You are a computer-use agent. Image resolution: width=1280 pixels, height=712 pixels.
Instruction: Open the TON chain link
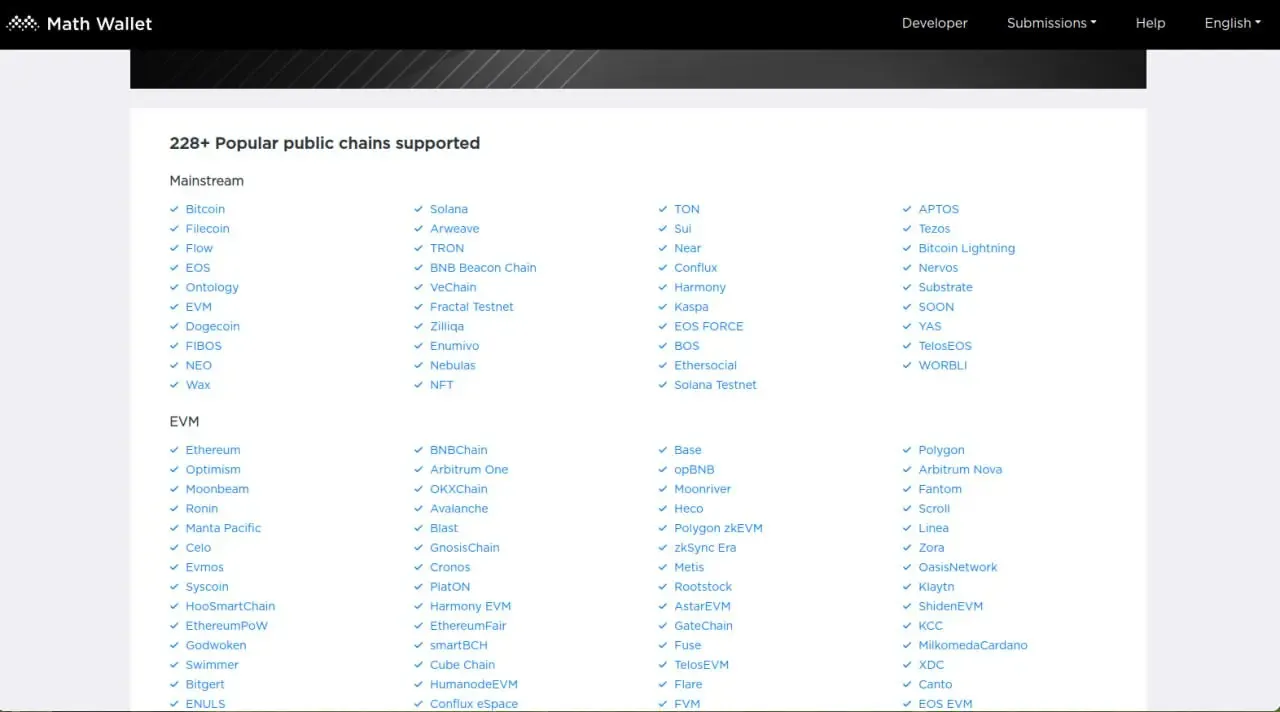687,209
